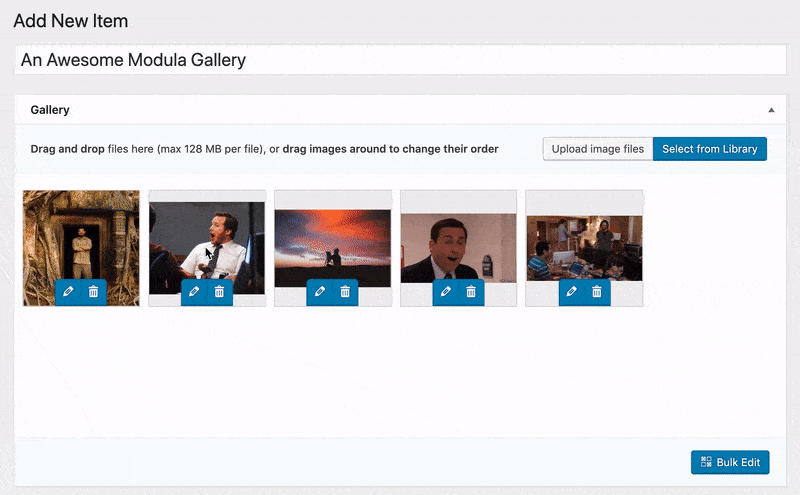
Task: Click the Upload image files button
Action: [x=598, y=149]
